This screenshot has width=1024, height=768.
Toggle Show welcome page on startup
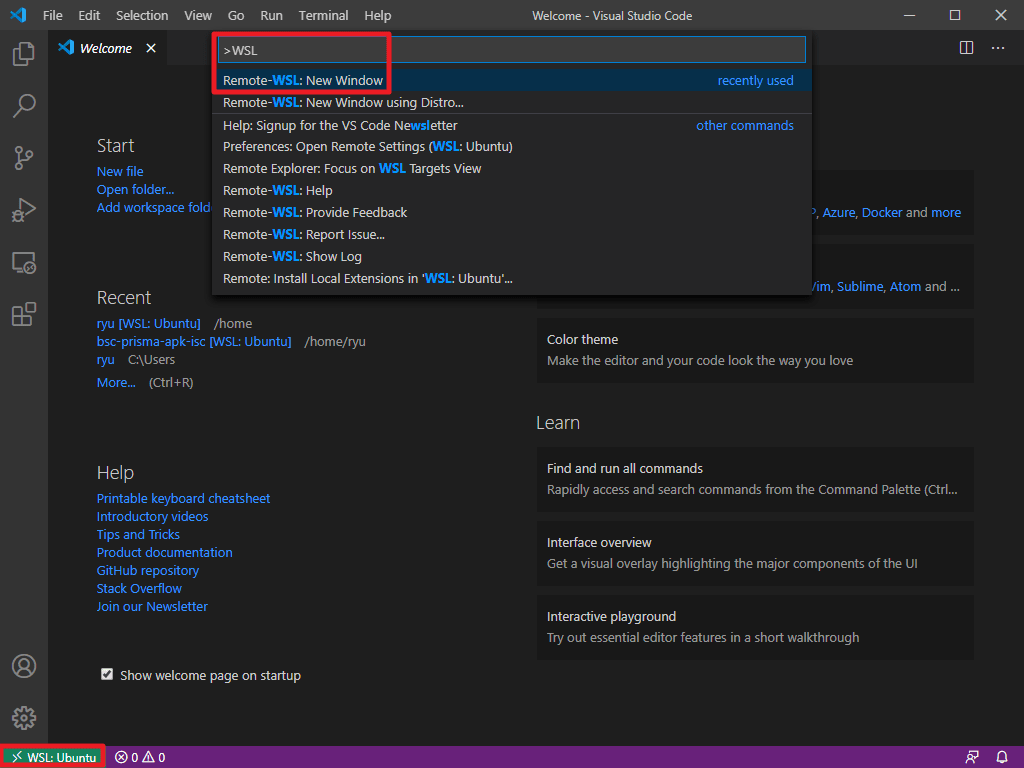coord(107,674)
